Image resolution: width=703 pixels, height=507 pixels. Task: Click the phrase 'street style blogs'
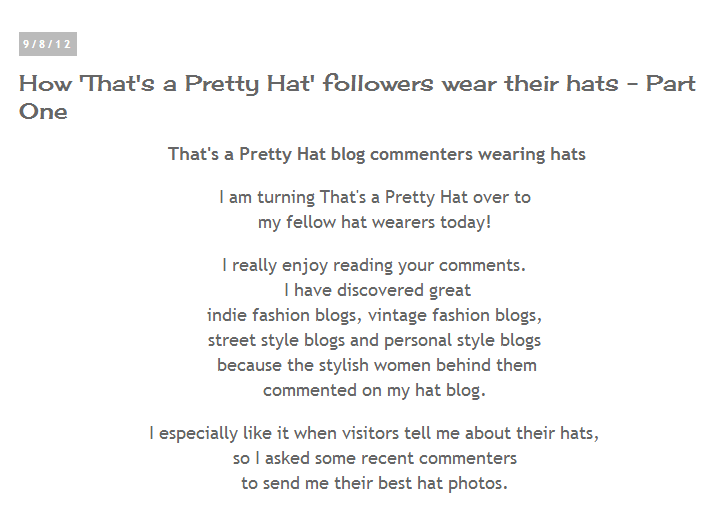[x=276, y=340]
